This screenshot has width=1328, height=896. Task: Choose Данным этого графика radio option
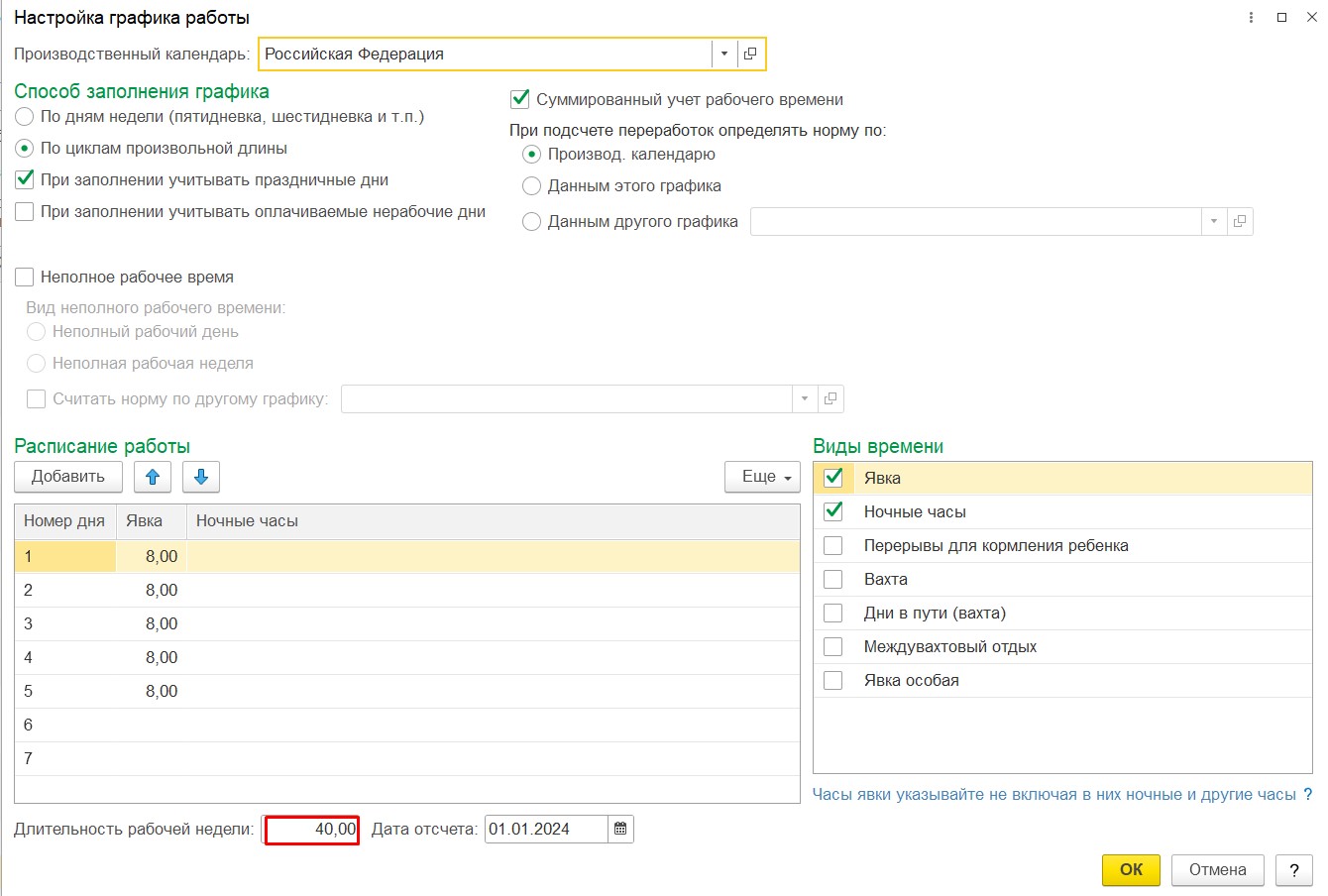(532, 186)
